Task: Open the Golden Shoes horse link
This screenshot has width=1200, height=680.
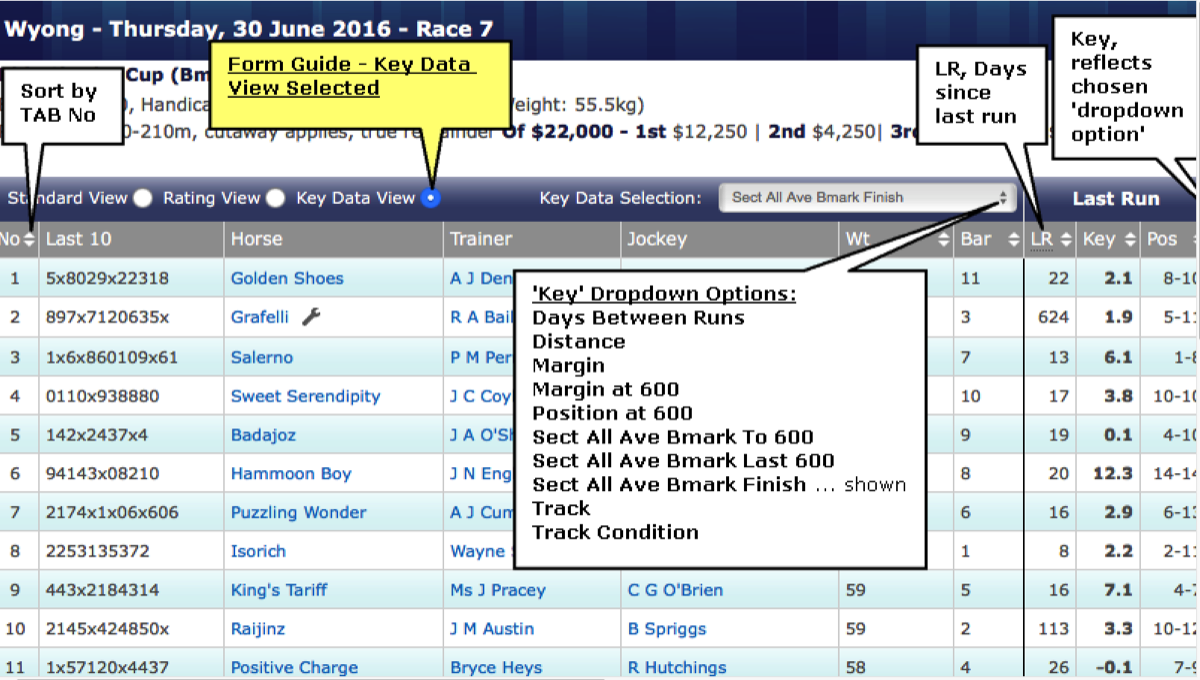Action: [x=287, y=278]
